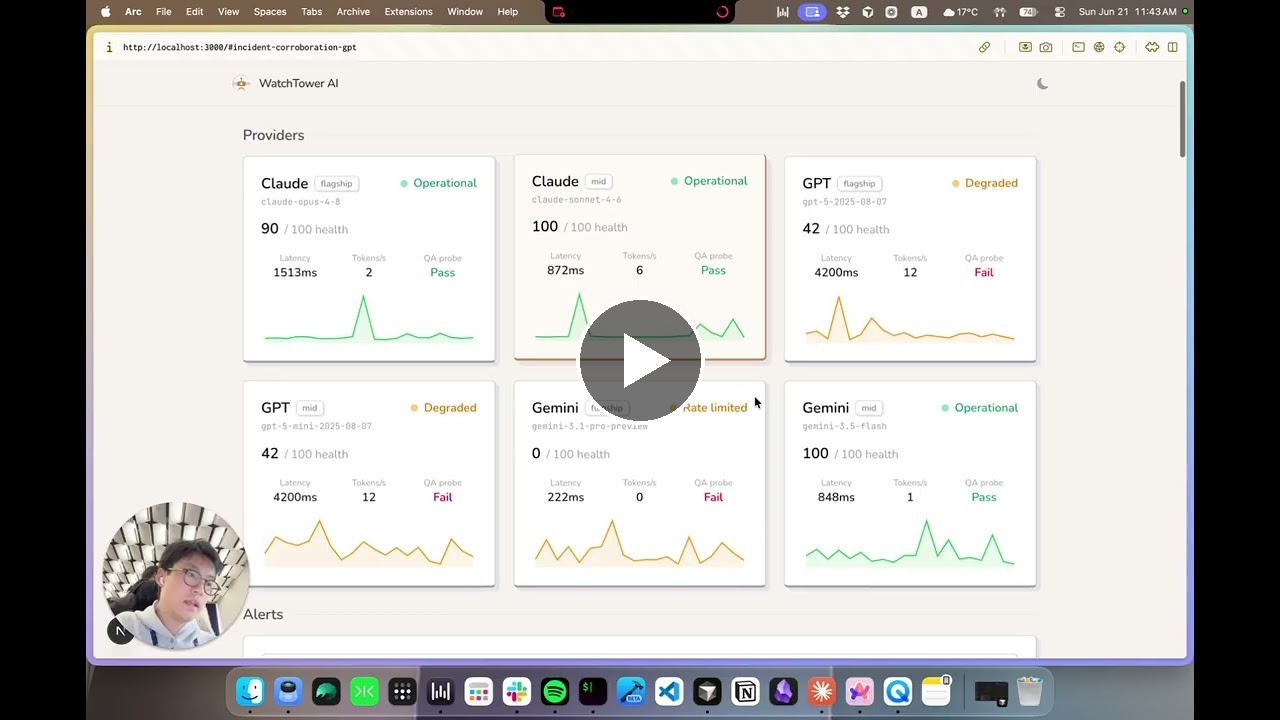The height and width of the screenshot is (720, 1280).
Task: Click the WatchTower AI logo icon
Action: [x=241, y=84]
